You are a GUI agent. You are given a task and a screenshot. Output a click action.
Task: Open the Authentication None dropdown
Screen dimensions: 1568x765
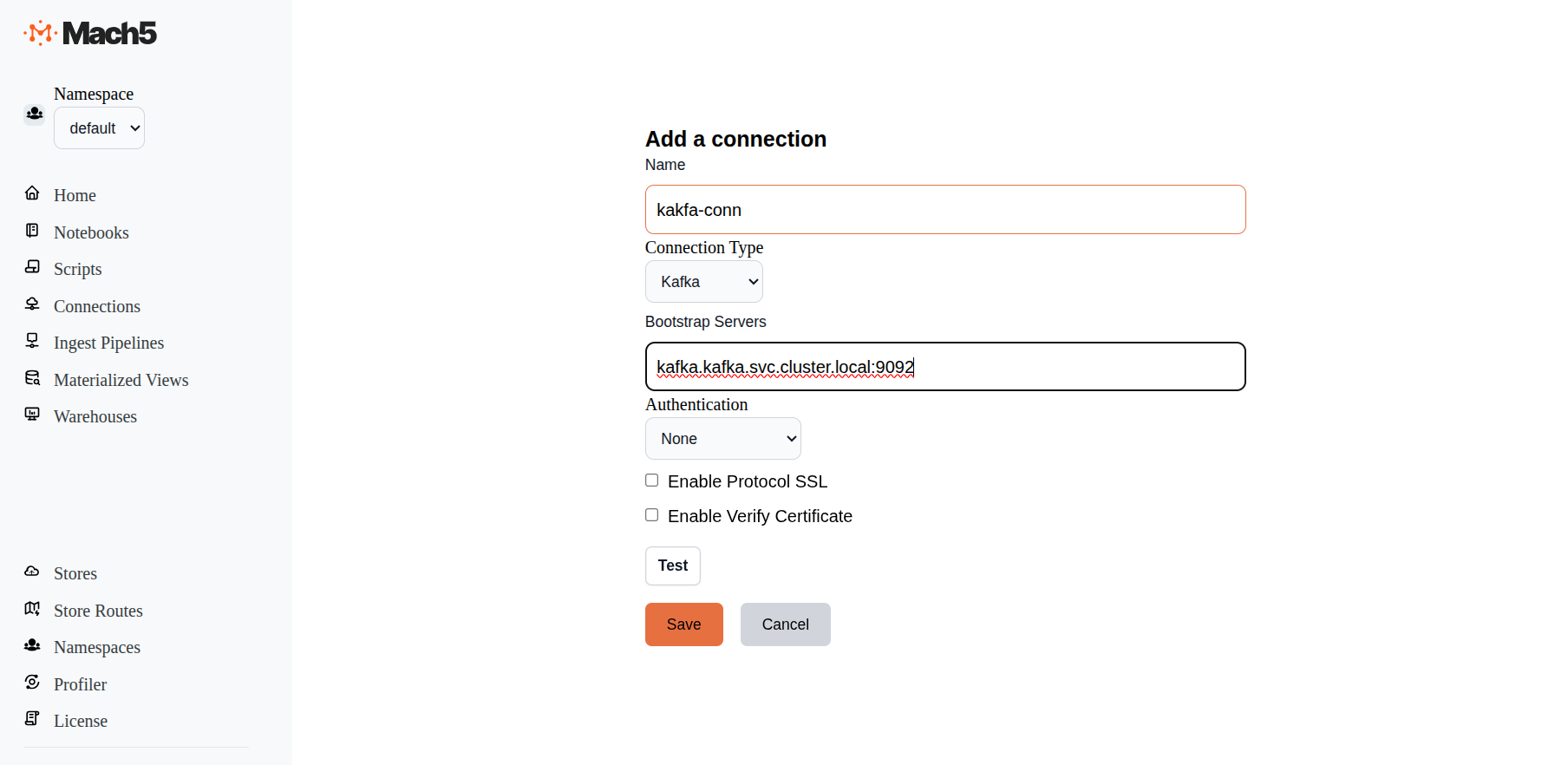(723, 439)
